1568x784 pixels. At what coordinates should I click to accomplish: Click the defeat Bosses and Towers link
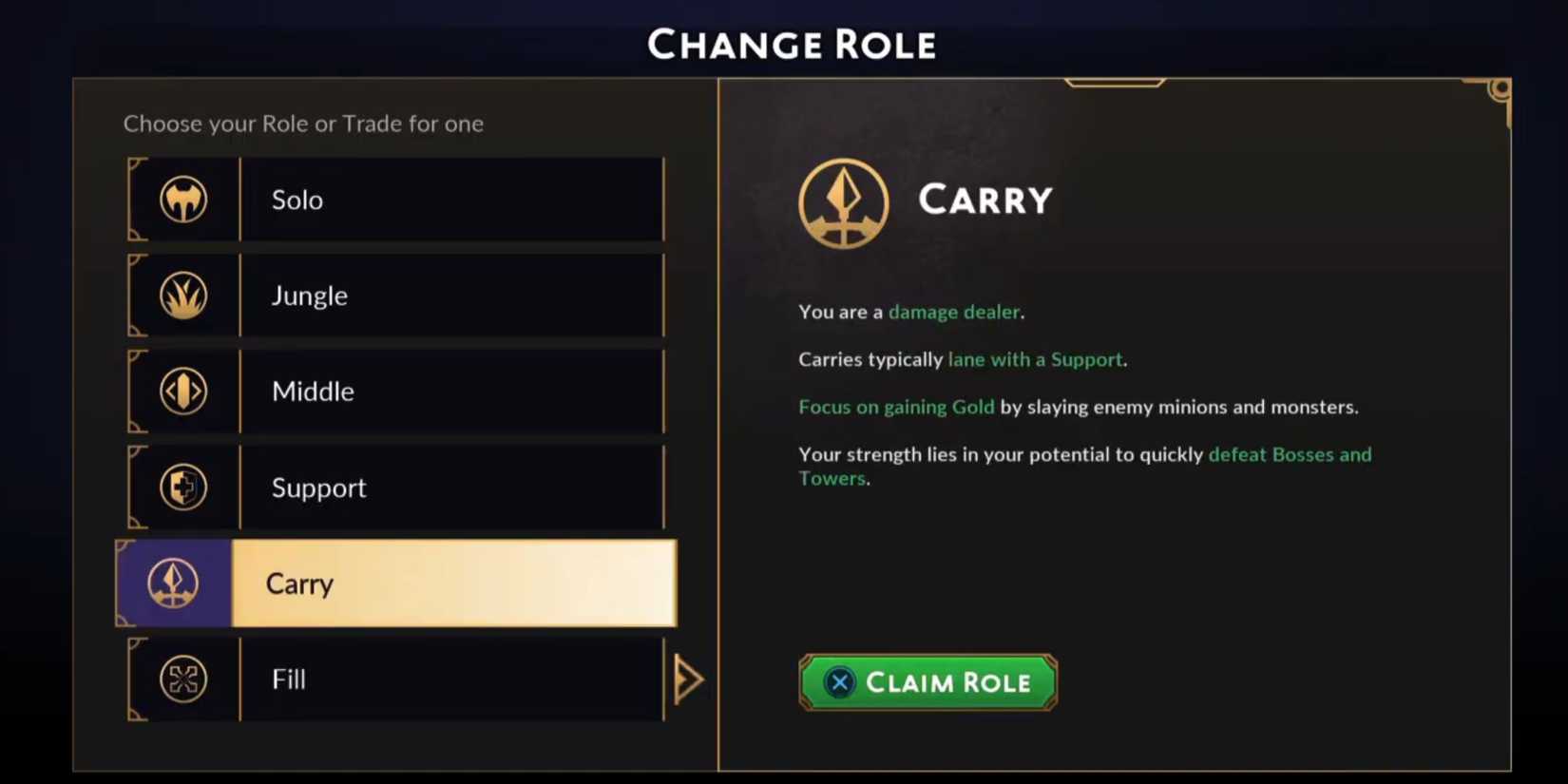(1290, 454)
